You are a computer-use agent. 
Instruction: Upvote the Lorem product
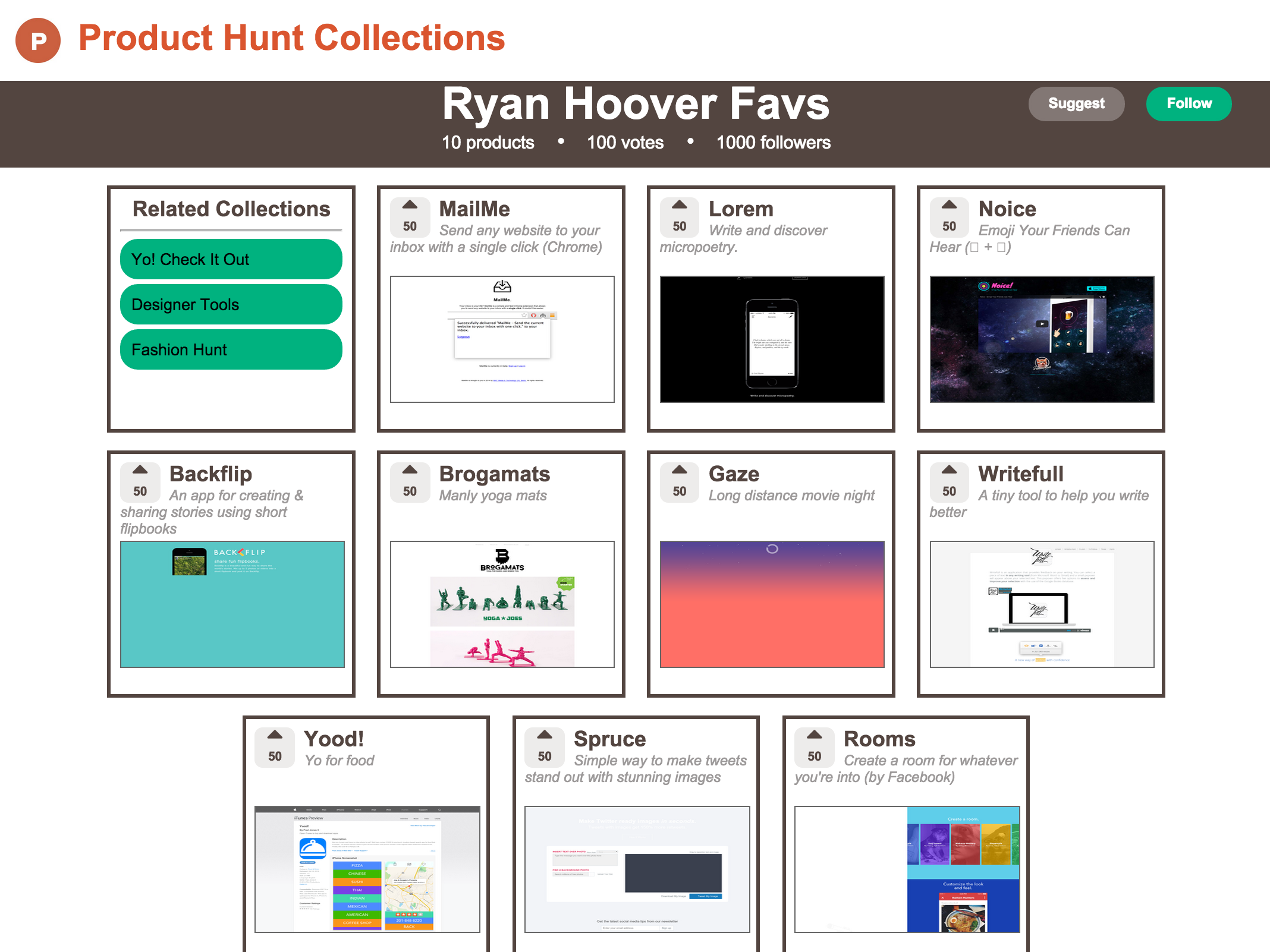click(x=680, y=217)
